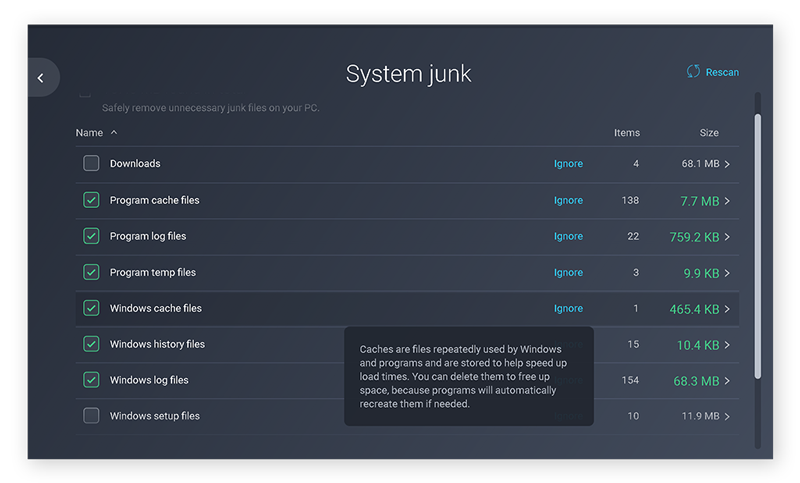Sort list by Name column header

pyautogui.click(x=90, y=133)
